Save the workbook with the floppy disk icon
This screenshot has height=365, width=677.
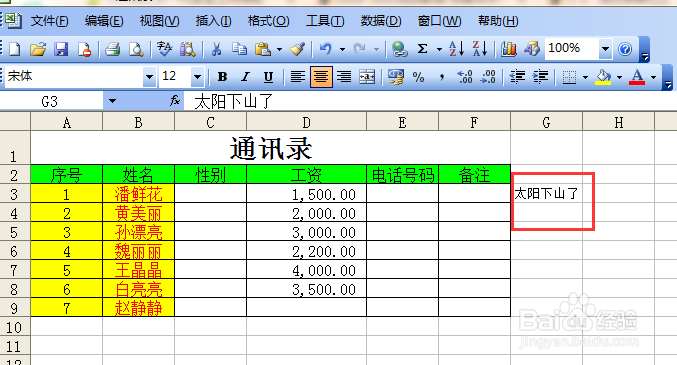click(x=61, y=49)
